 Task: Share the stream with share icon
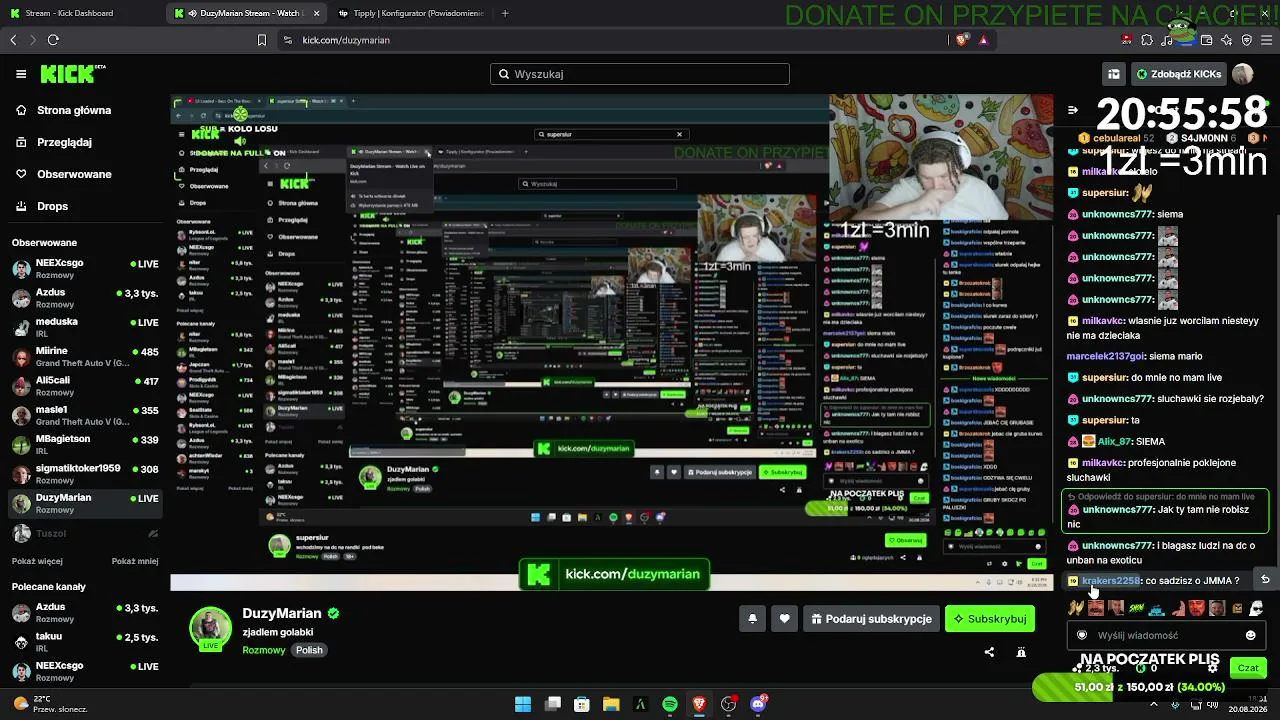[x=989, y=652]
